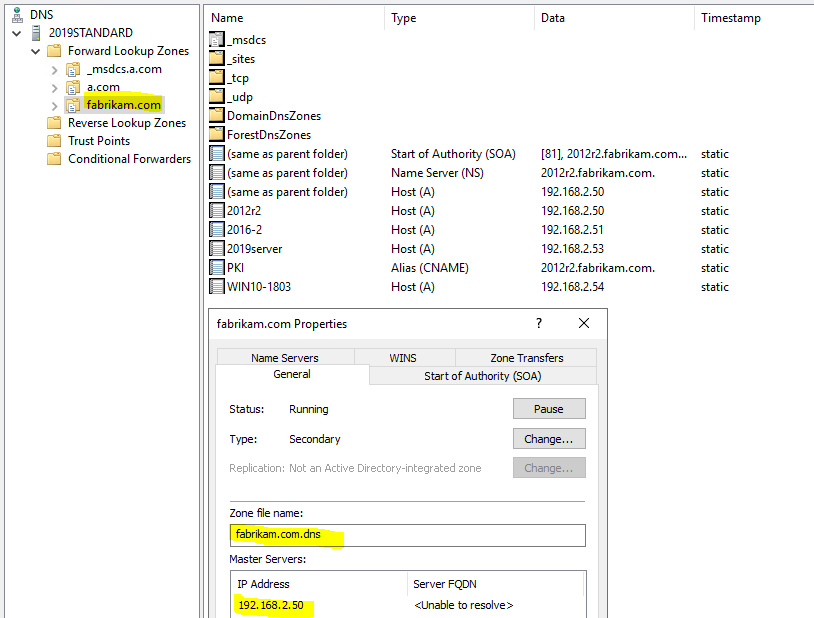
Task: Click the IP Address column header
Action: pos(319,584)
